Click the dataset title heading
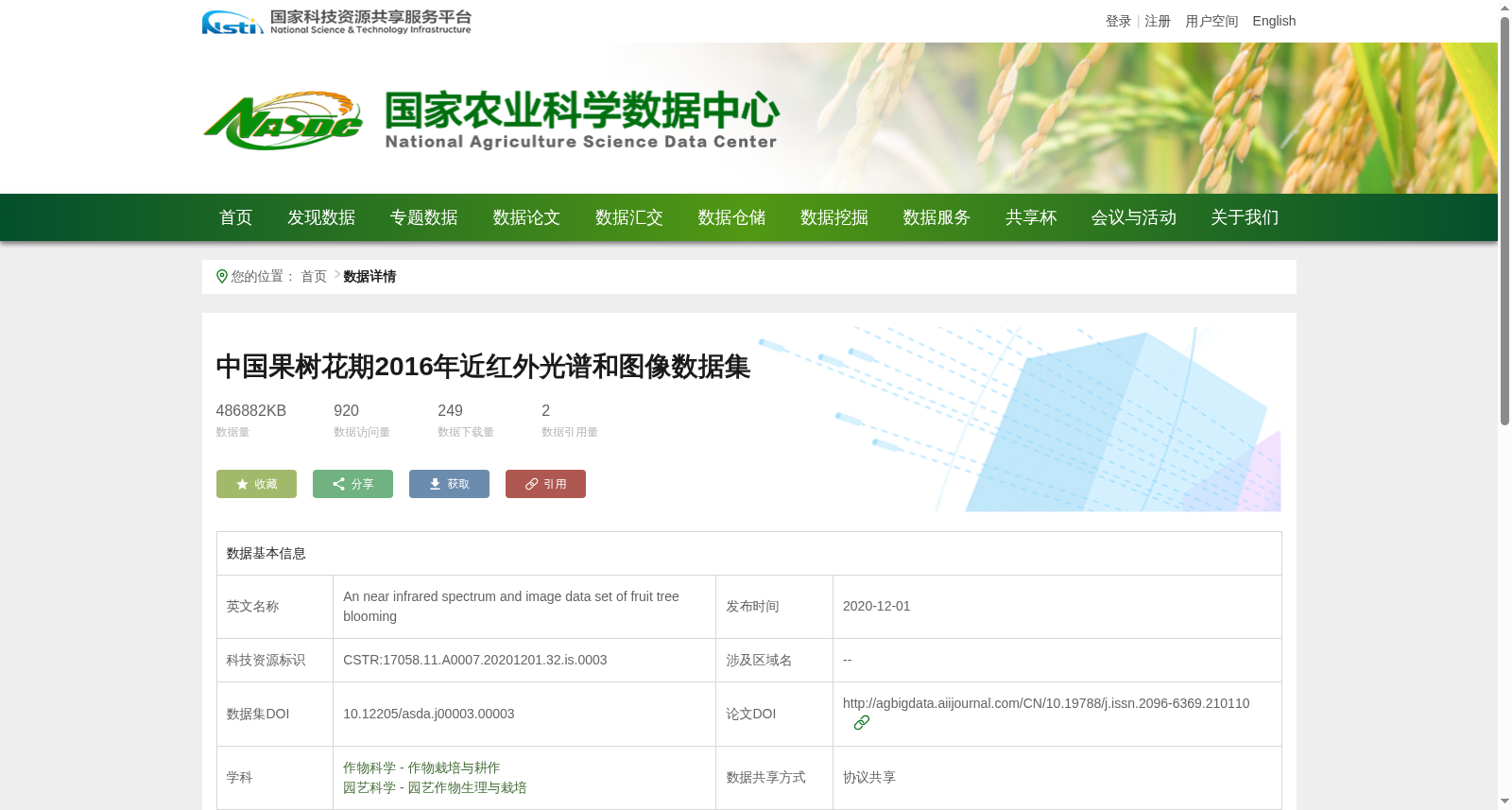The width and height of the screenshot is (1512, 810). tap(483, 367)
